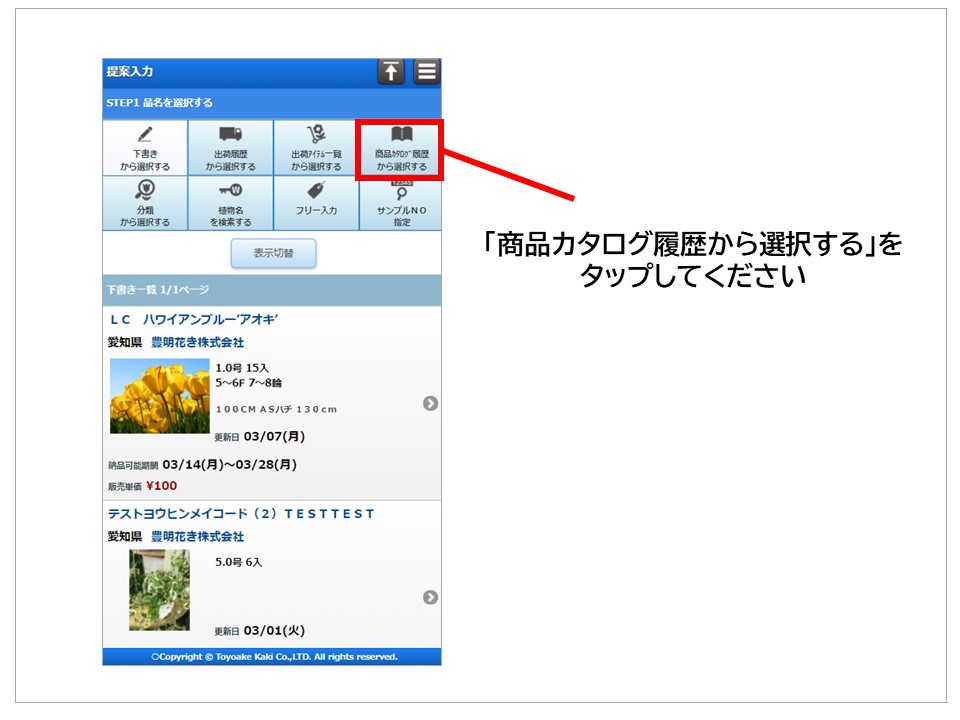The height and width of the screenshot is (720, 960).
Task: Choose 出荷アイテム一覧から選択する hand-truck icon
Action: [316, 134]
